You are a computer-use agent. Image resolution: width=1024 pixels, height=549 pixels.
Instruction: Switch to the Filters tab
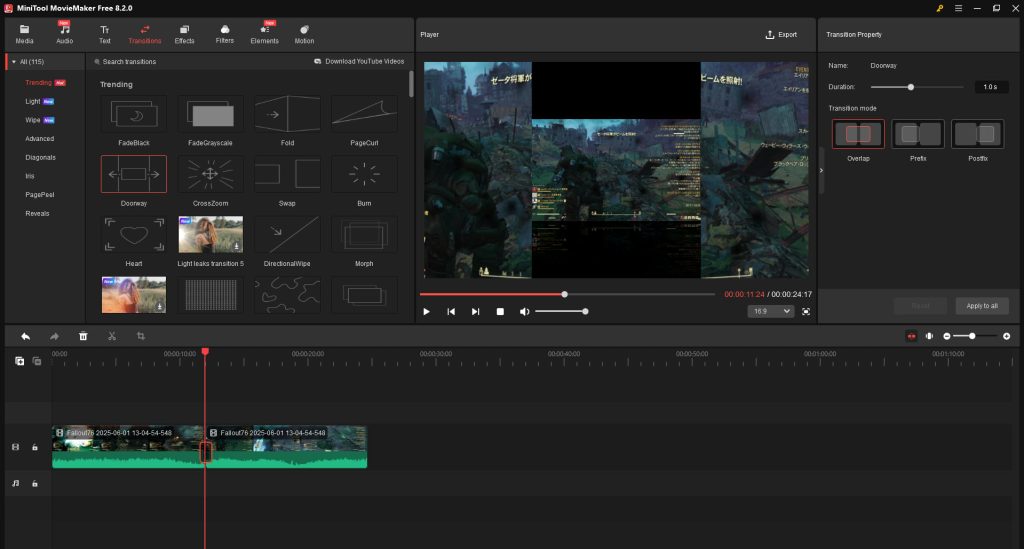point(224,34)
